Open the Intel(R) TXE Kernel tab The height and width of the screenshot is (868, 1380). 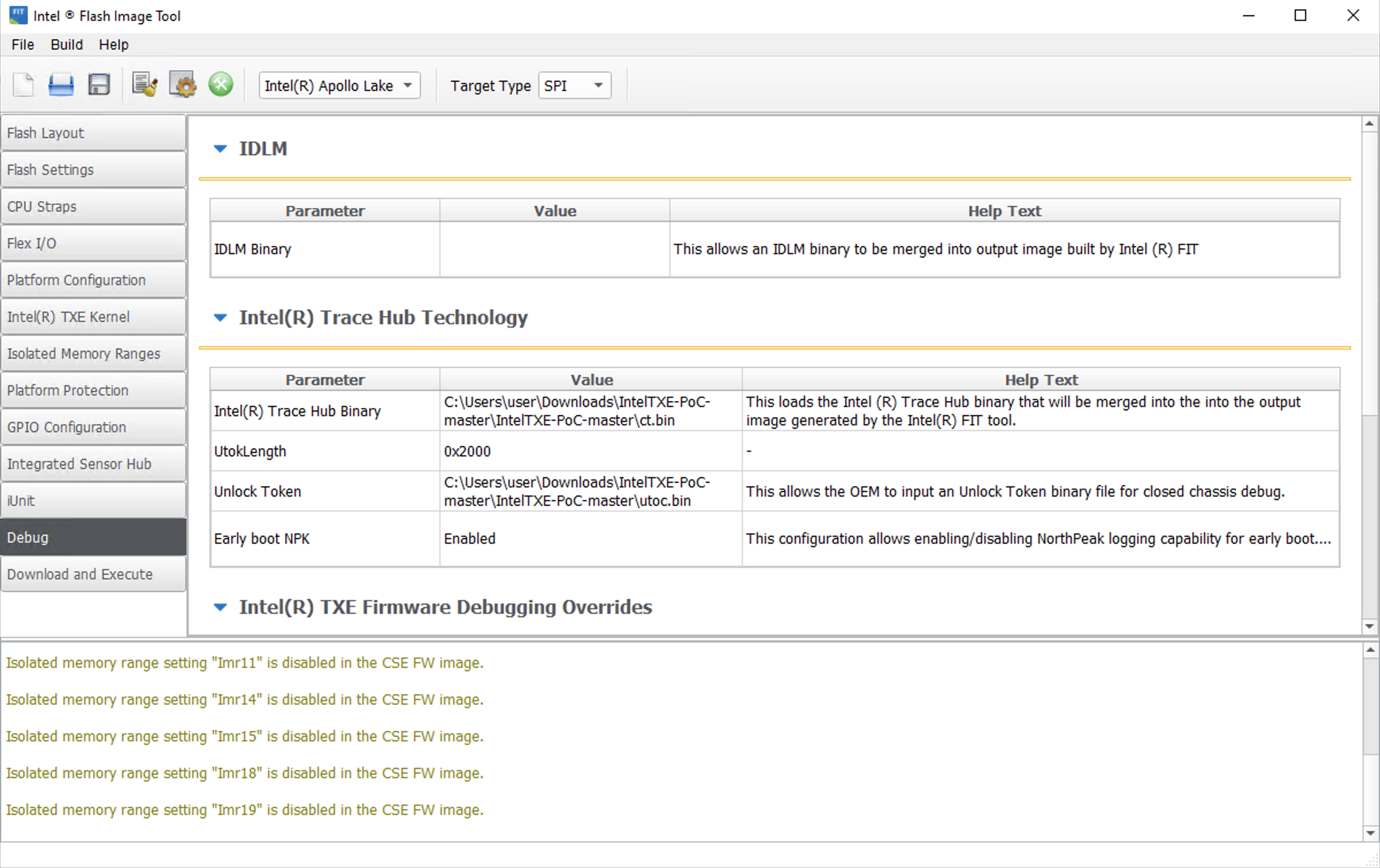click(93, 317)
